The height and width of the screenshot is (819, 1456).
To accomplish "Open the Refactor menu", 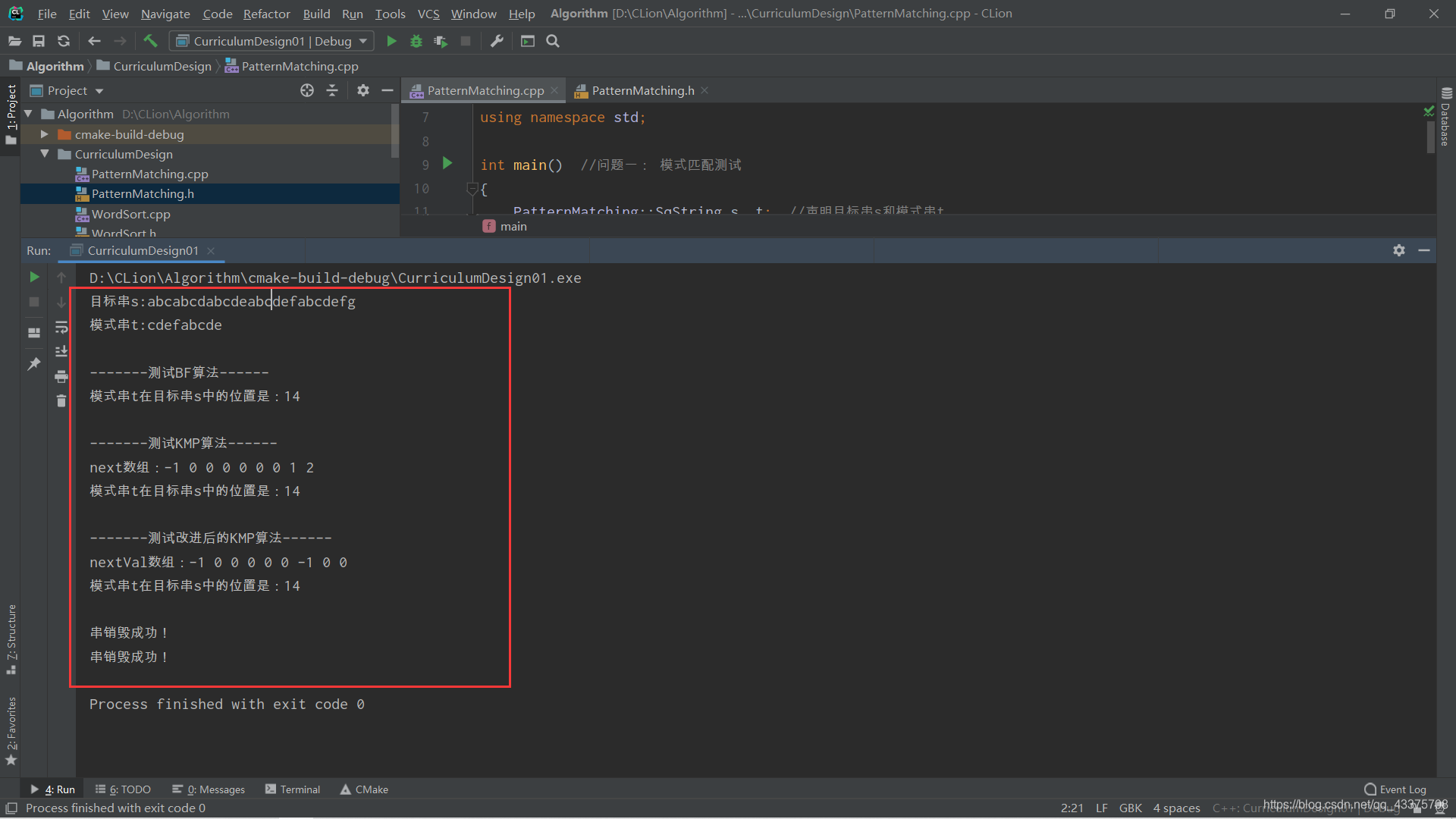I will tap(266, 14).
